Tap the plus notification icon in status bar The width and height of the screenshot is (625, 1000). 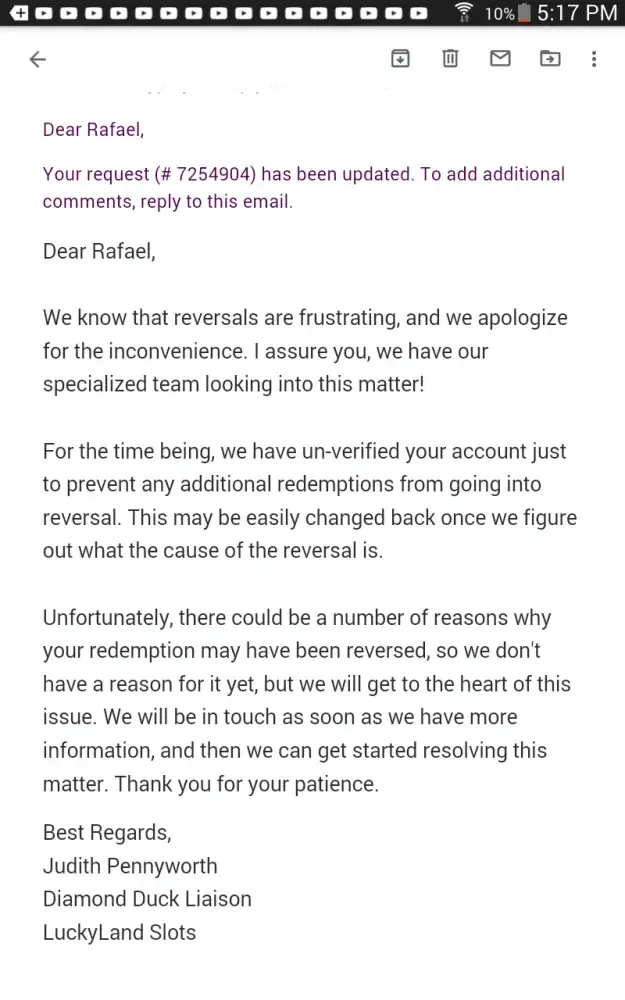[x=18, y=14]
